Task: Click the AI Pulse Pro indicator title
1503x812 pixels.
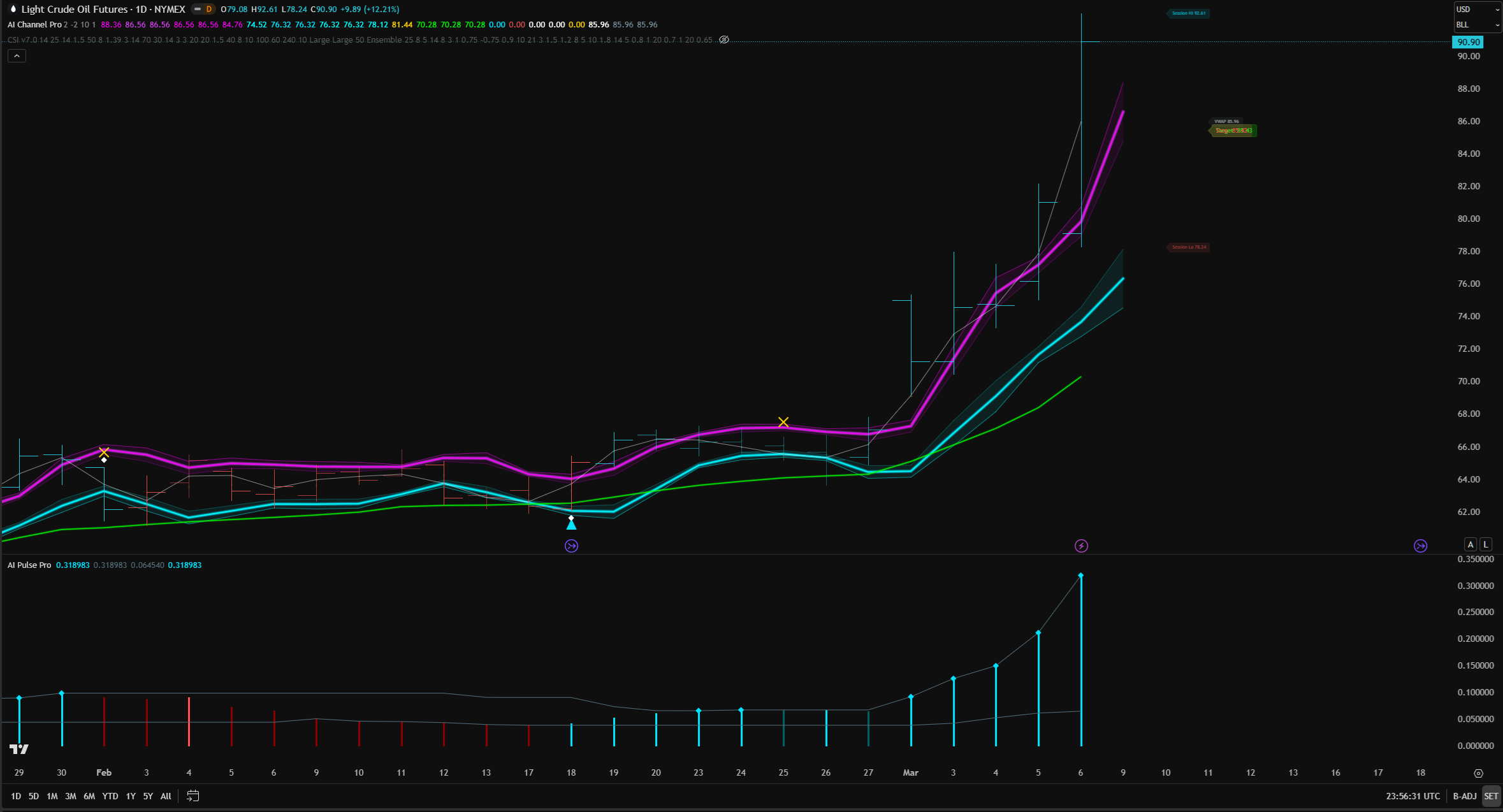Action: 29,565
